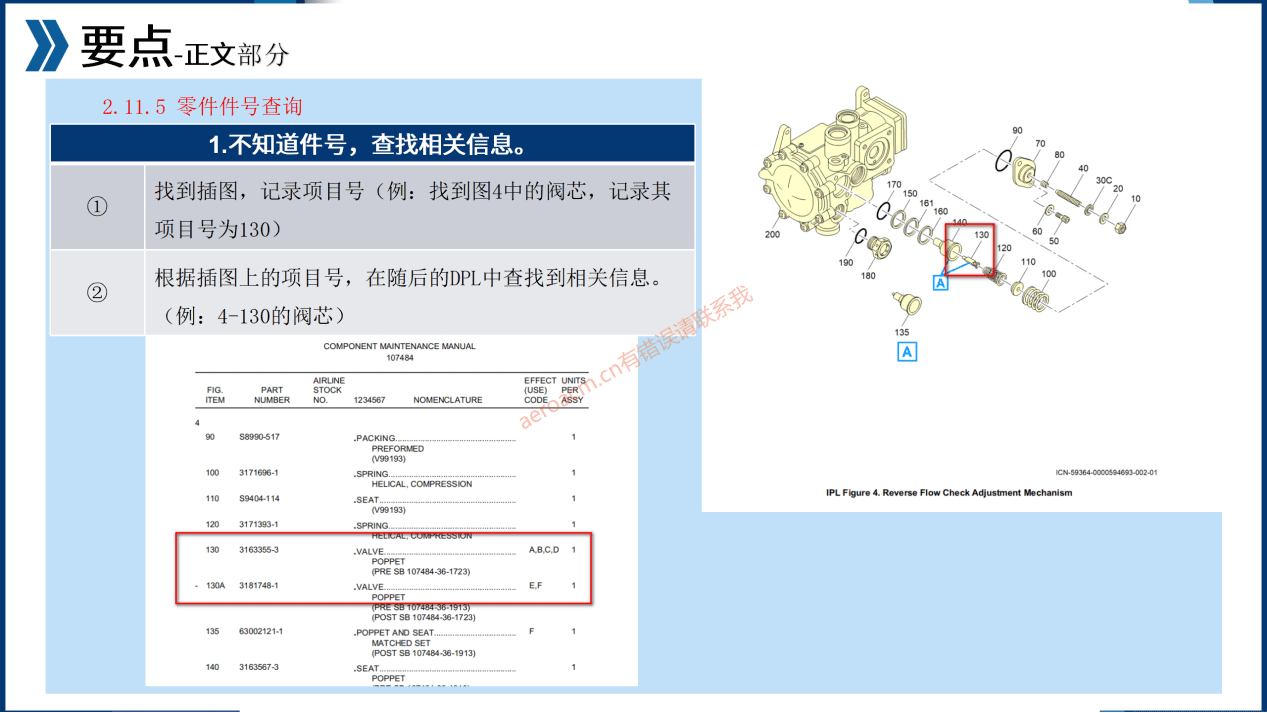Click the PREFORMED description line
This screenshot has width=1267, height=713.
[x=397, y=449]
